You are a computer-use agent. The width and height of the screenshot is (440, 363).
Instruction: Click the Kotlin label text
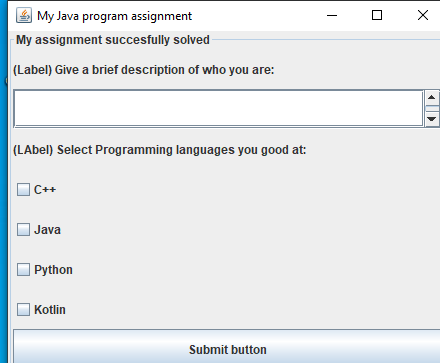pyautogui.click(x=50, y=310)
